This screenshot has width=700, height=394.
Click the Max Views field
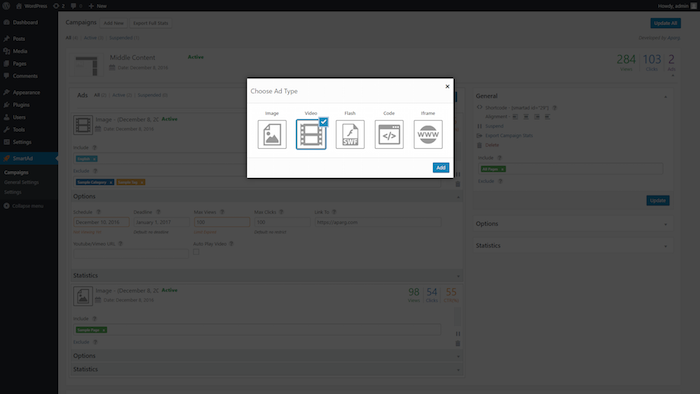222,222
